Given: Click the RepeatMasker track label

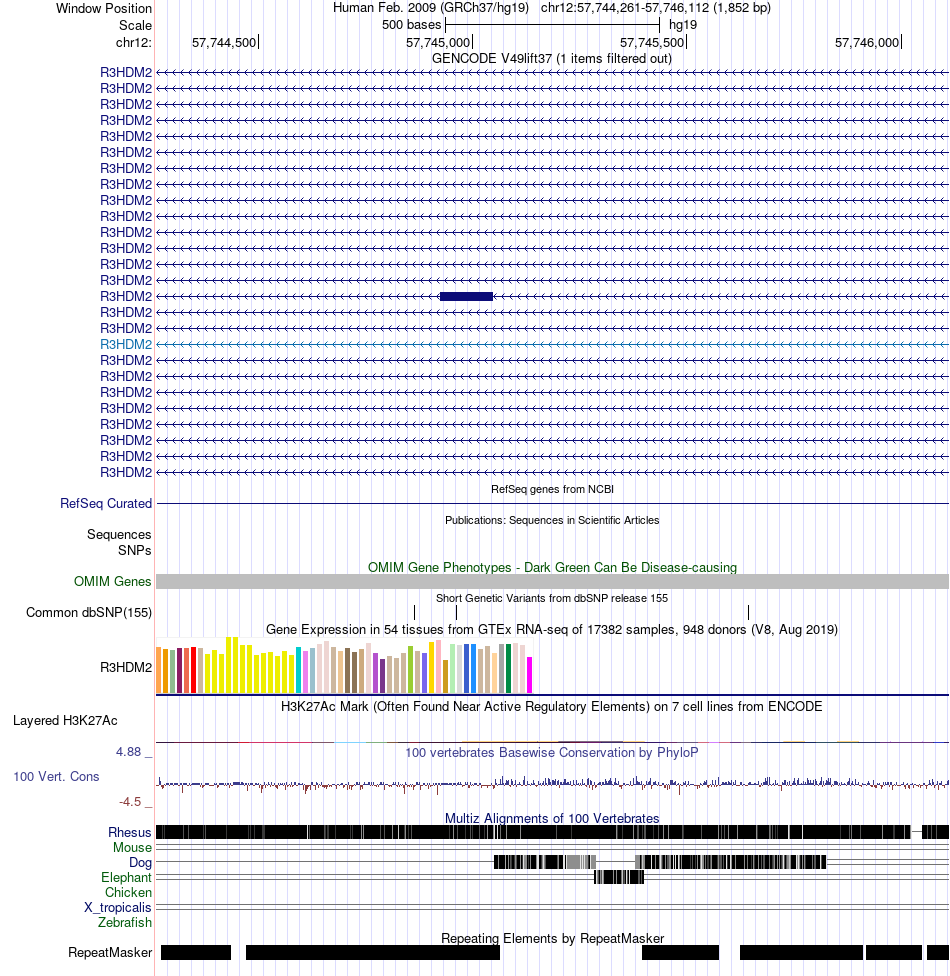Looking at the screenshot, I should tap(110, 953).
